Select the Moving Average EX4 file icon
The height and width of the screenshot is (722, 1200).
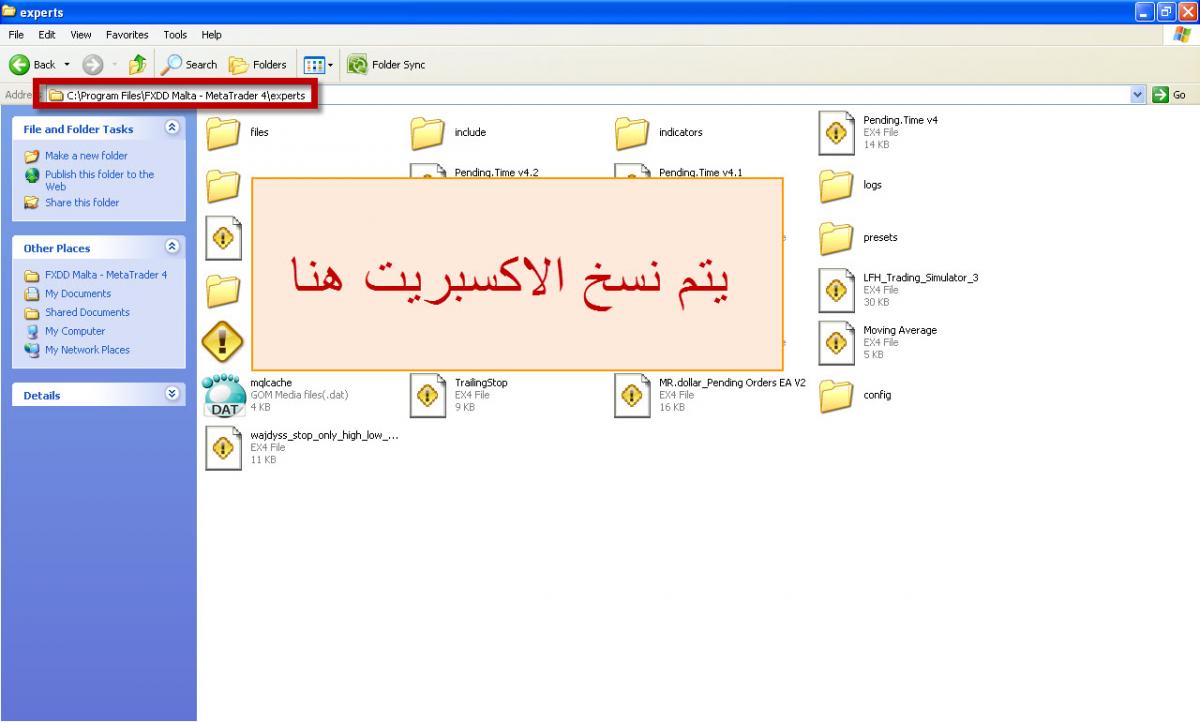click(x=836, y=343)
